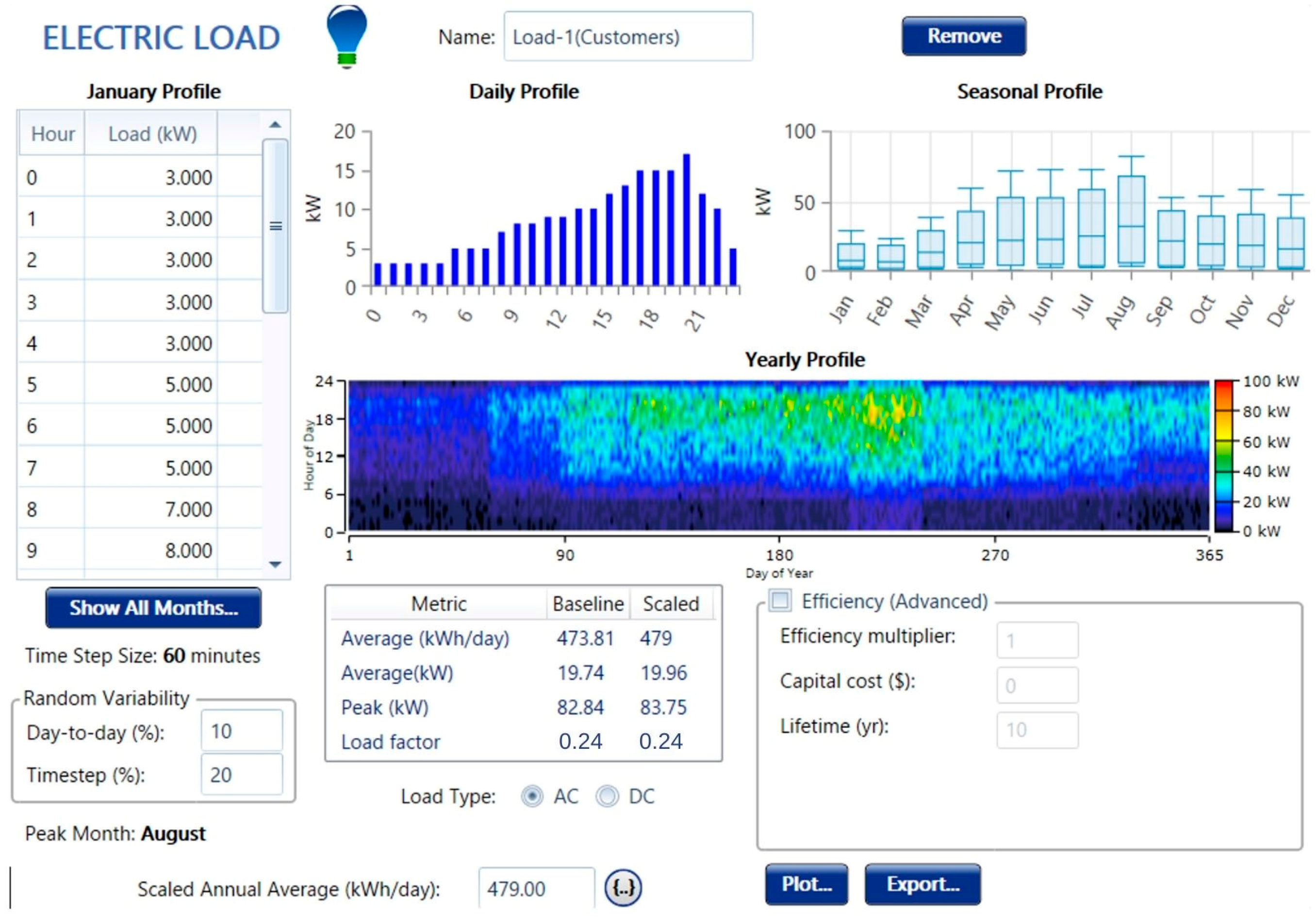Click Scaled Annual Average input field
Screen dimensions: 1316x924
pos(536,889)
